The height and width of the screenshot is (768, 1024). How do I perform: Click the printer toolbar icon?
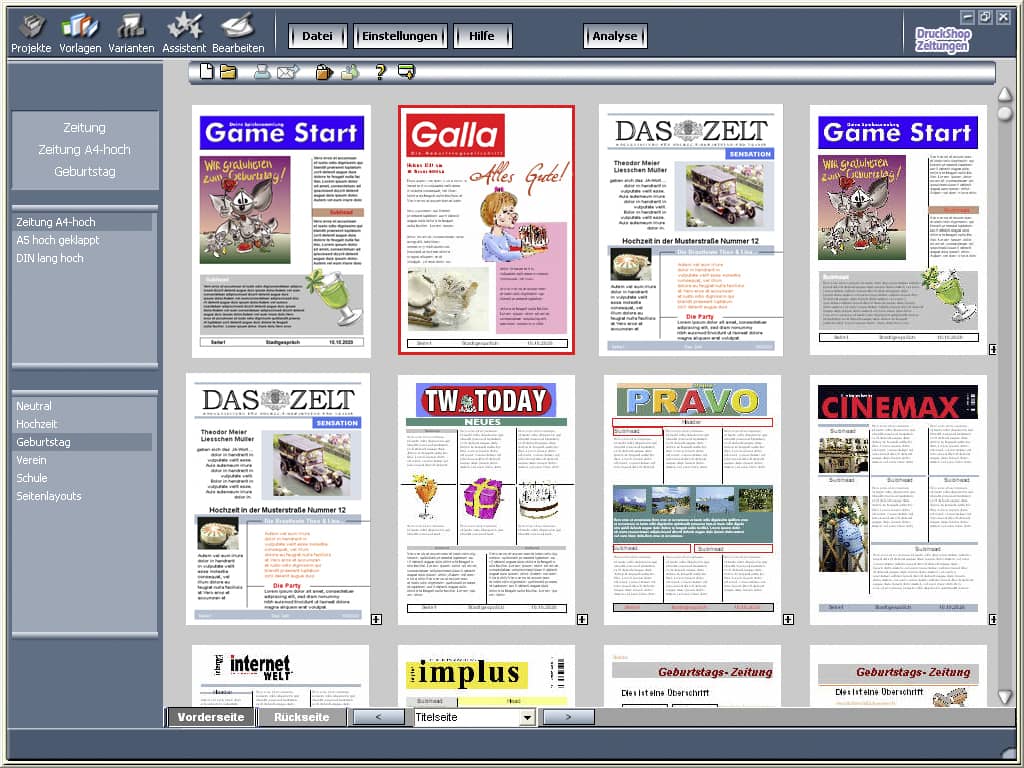[262, 72]
